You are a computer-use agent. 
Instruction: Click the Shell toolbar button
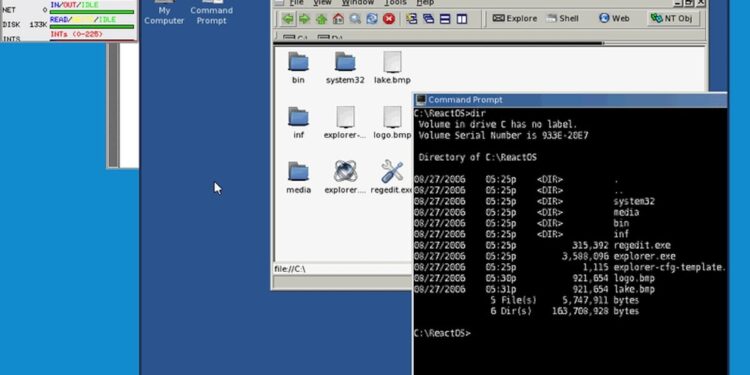562,19
